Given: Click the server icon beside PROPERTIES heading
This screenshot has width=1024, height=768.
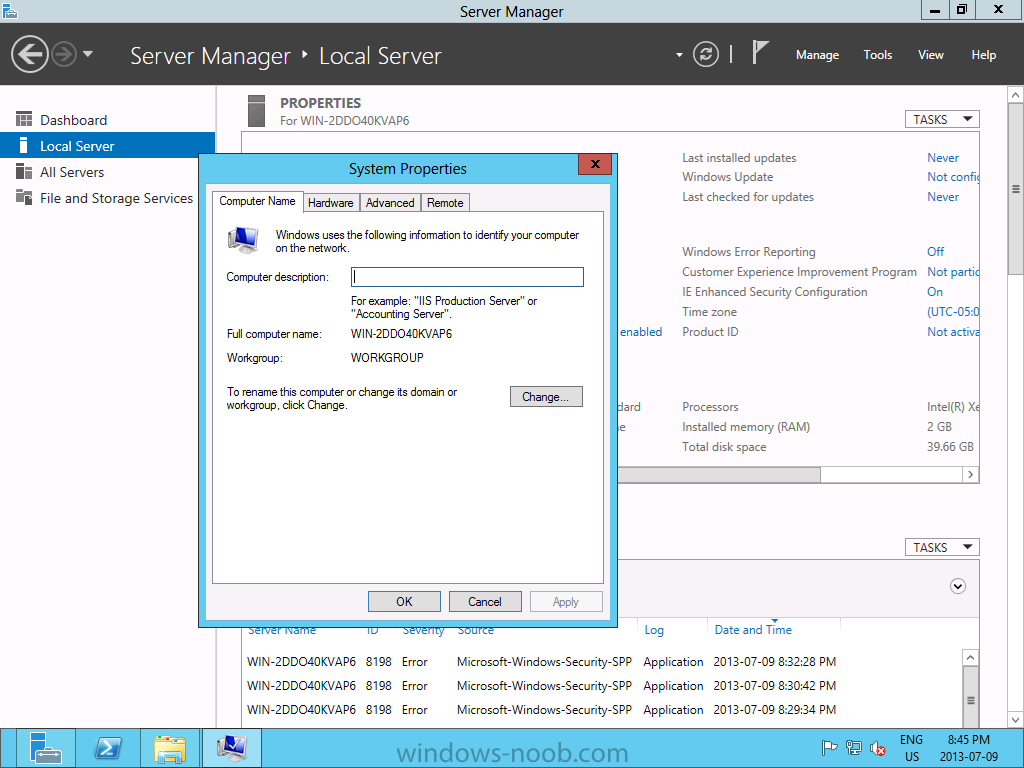Looking at the screenshot, I should coord(257,111).
